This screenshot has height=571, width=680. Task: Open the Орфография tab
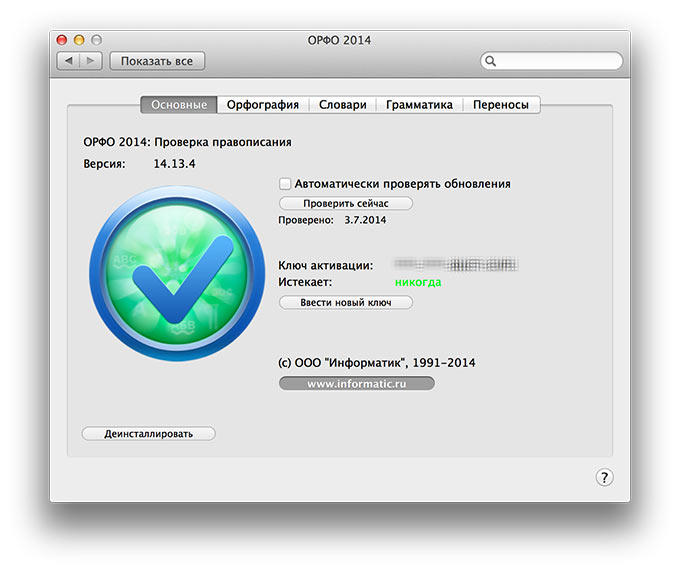pyautogui.click(x=263, y=104)
